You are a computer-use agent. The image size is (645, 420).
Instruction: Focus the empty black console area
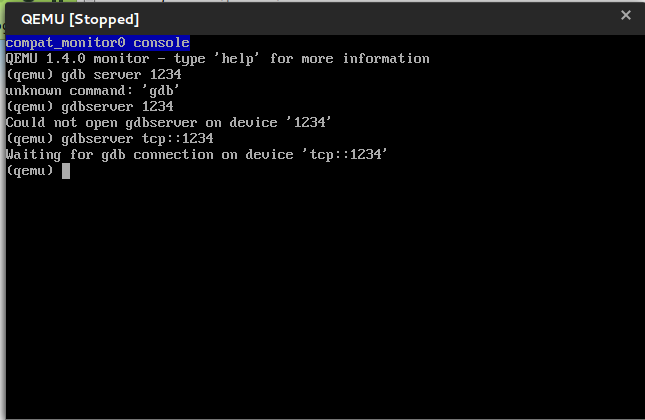coord(325,298)
